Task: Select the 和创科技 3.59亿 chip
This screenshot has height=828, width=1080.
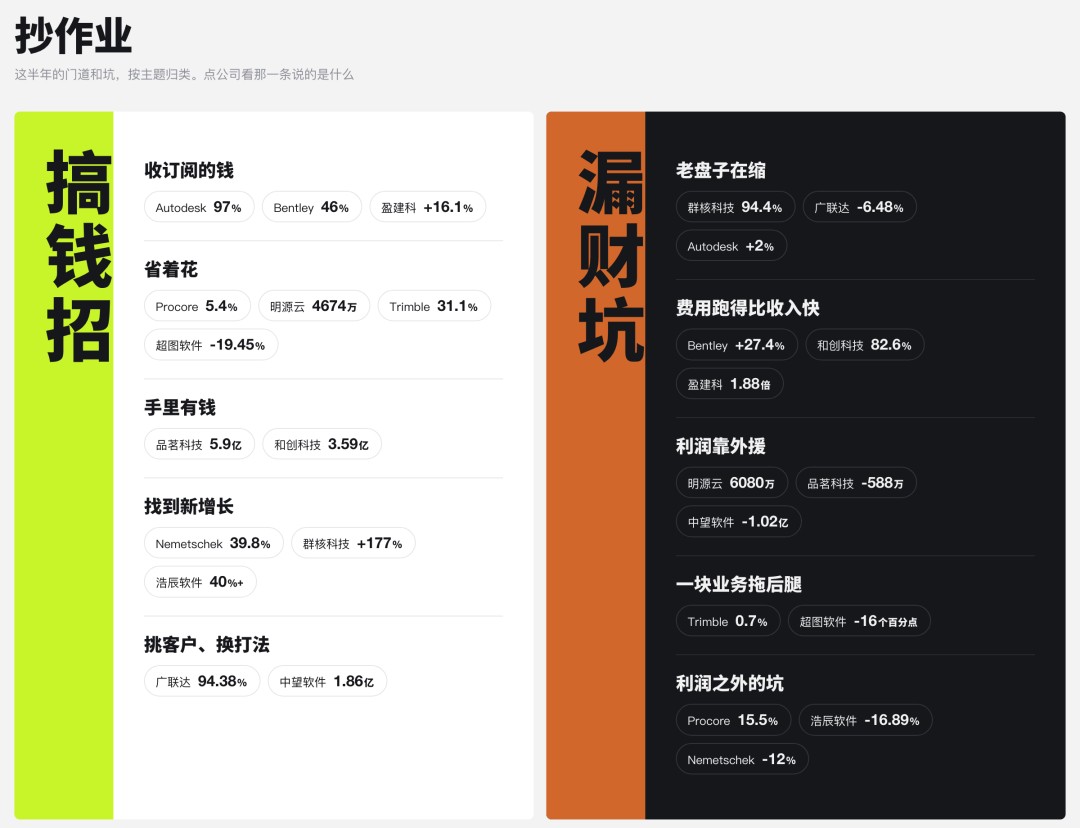Action: pos(322,444)
